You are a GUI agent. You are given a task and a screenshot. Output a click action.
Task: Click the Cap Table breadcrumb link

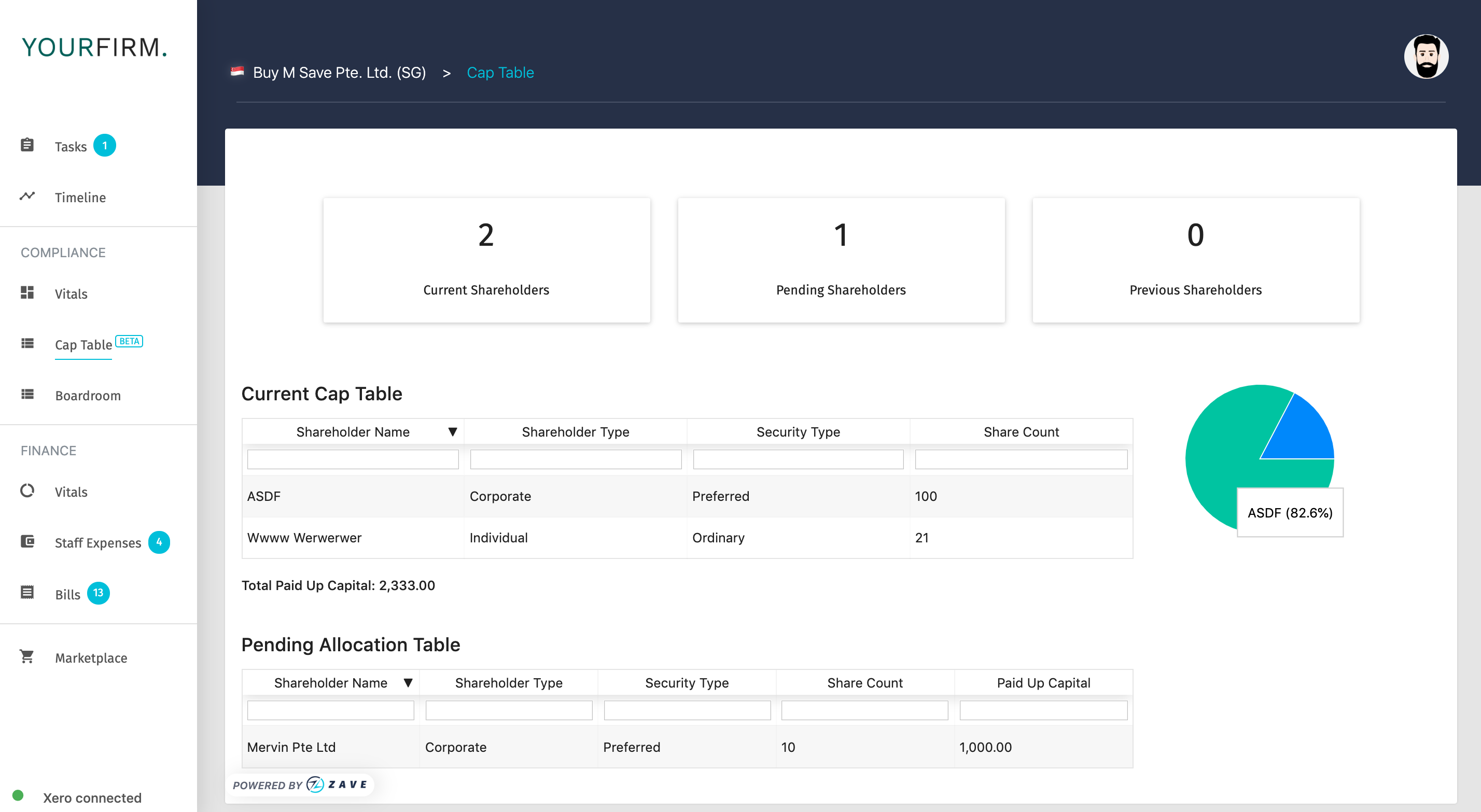[500, 73]
